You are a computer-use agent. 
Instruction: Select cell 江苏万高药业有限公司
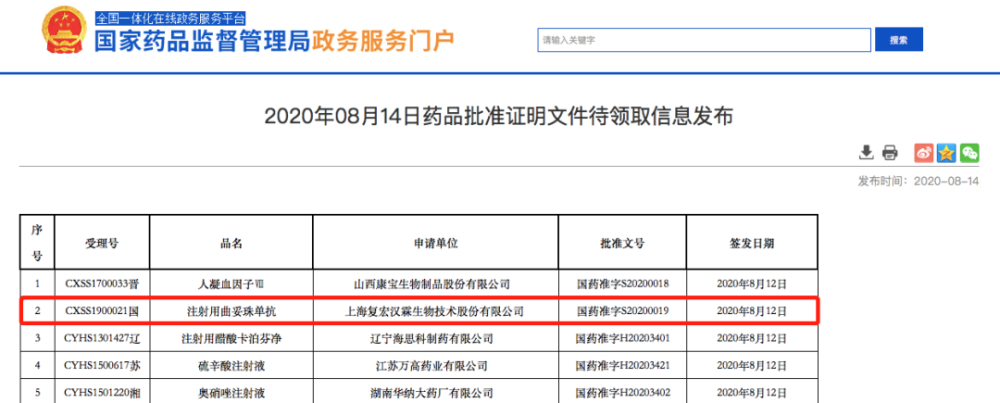coord(436,366)
